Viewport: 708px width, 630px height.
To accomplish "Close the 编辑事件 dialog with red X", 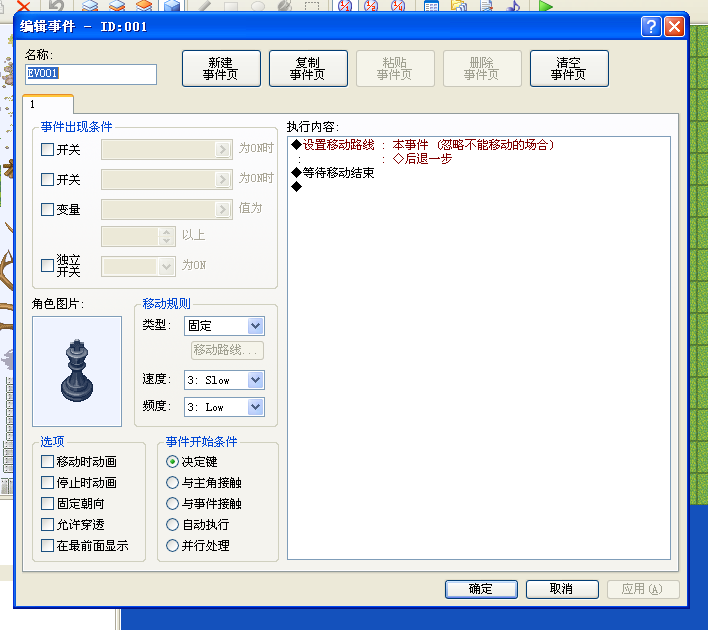I will [x=675, y=27].
